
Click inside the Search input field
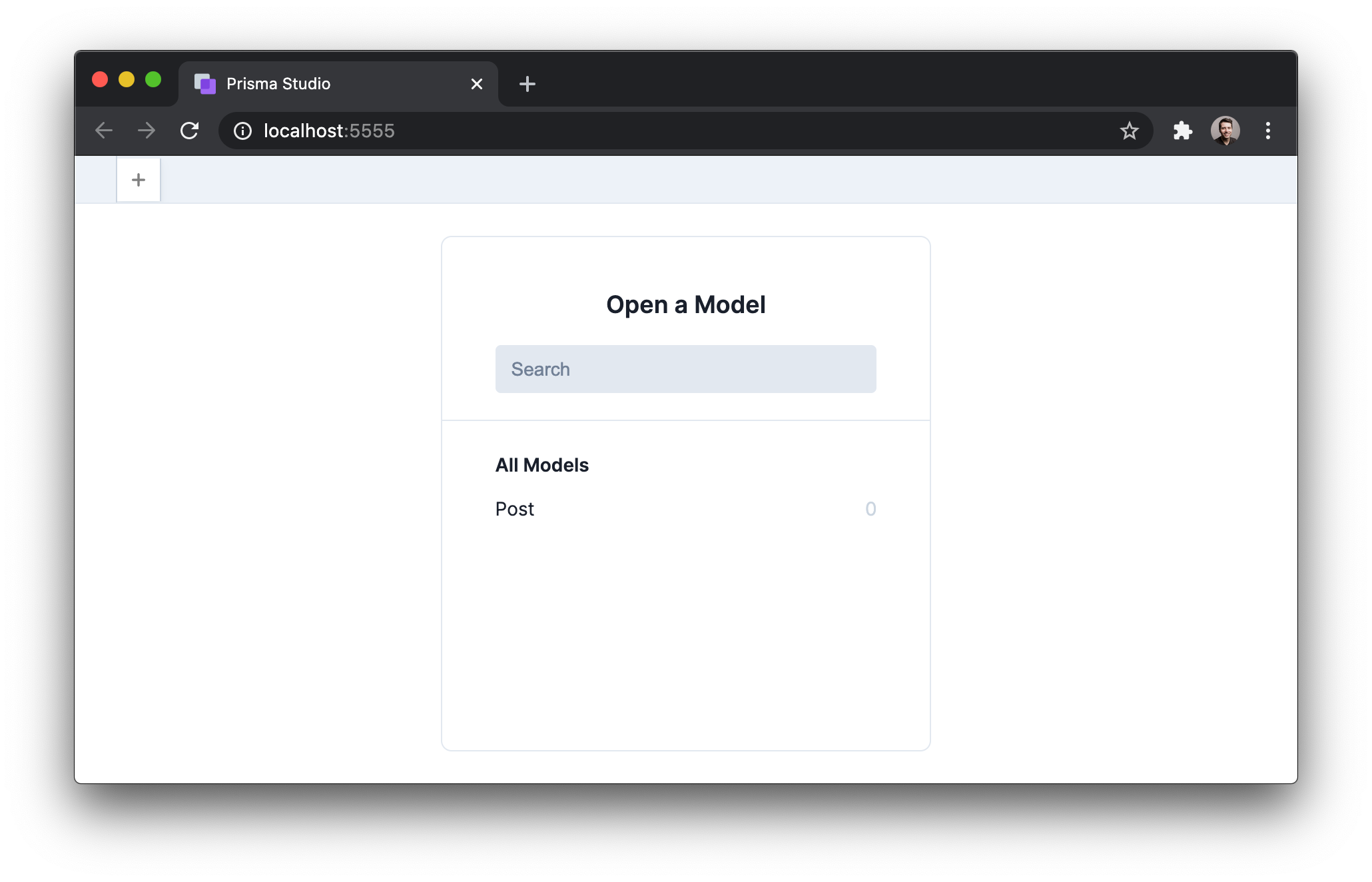pyautogui.click(x=686, y=368)
